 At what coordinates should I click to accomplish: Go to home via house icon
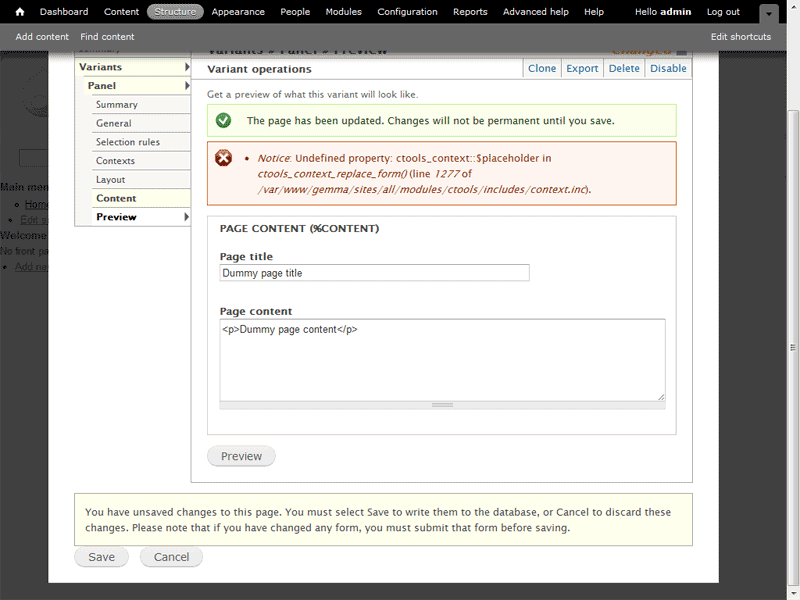click(19, 11)
